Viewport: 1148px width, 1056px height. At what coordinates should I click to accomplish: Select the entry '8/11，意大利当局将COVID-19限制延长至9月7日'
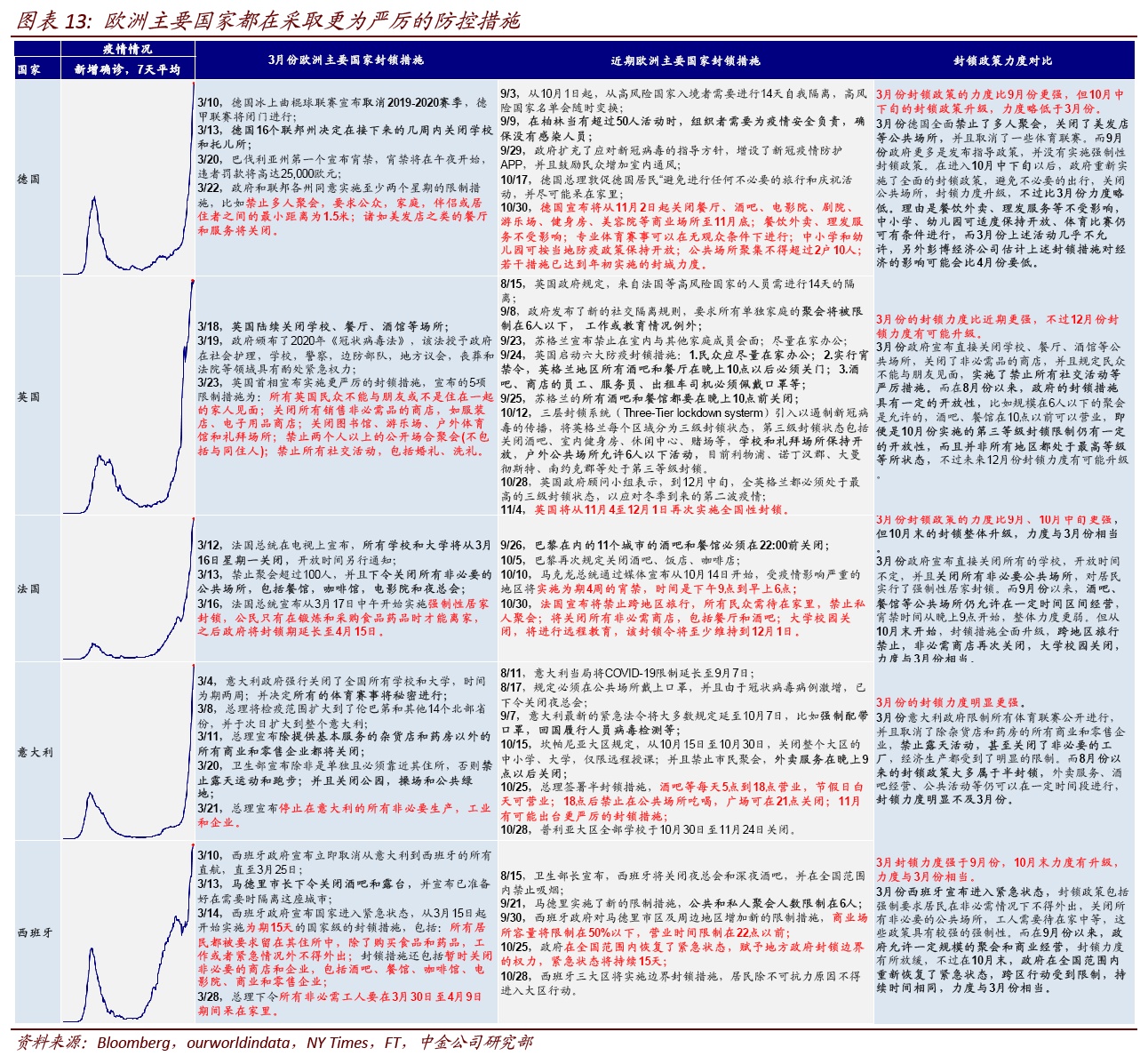627,673
